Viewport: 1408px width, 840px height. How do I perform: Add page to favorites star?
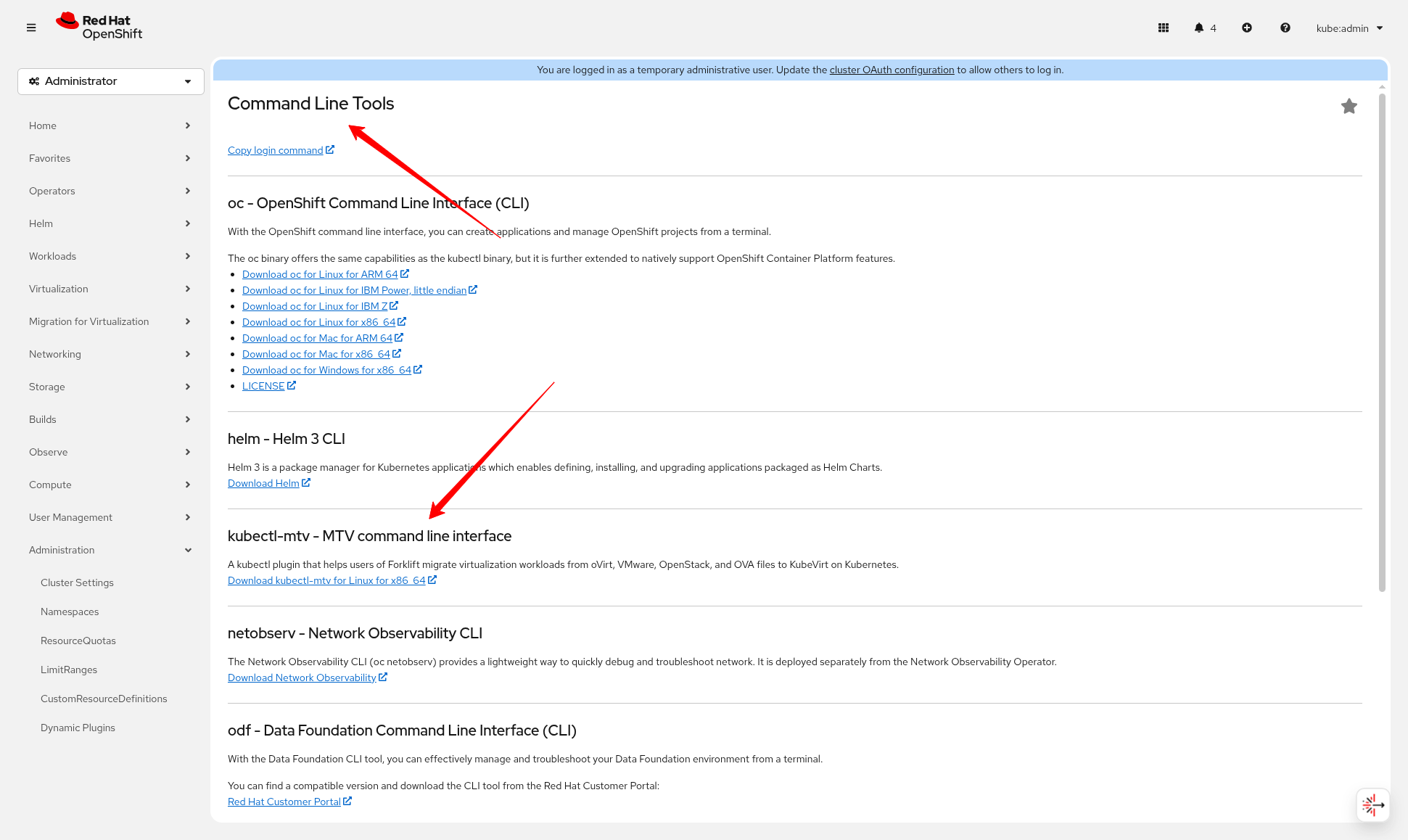click(x=1349, y=107)
